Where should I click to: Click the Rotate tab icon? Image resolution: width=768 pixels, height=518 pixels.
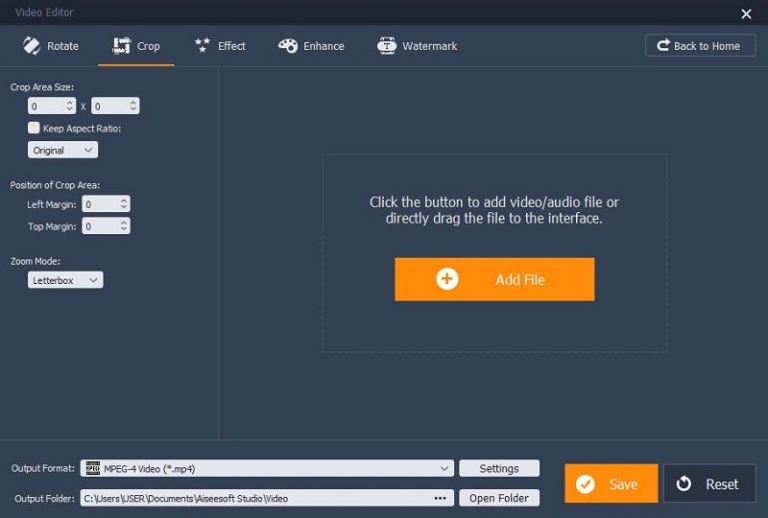[31, 46]
